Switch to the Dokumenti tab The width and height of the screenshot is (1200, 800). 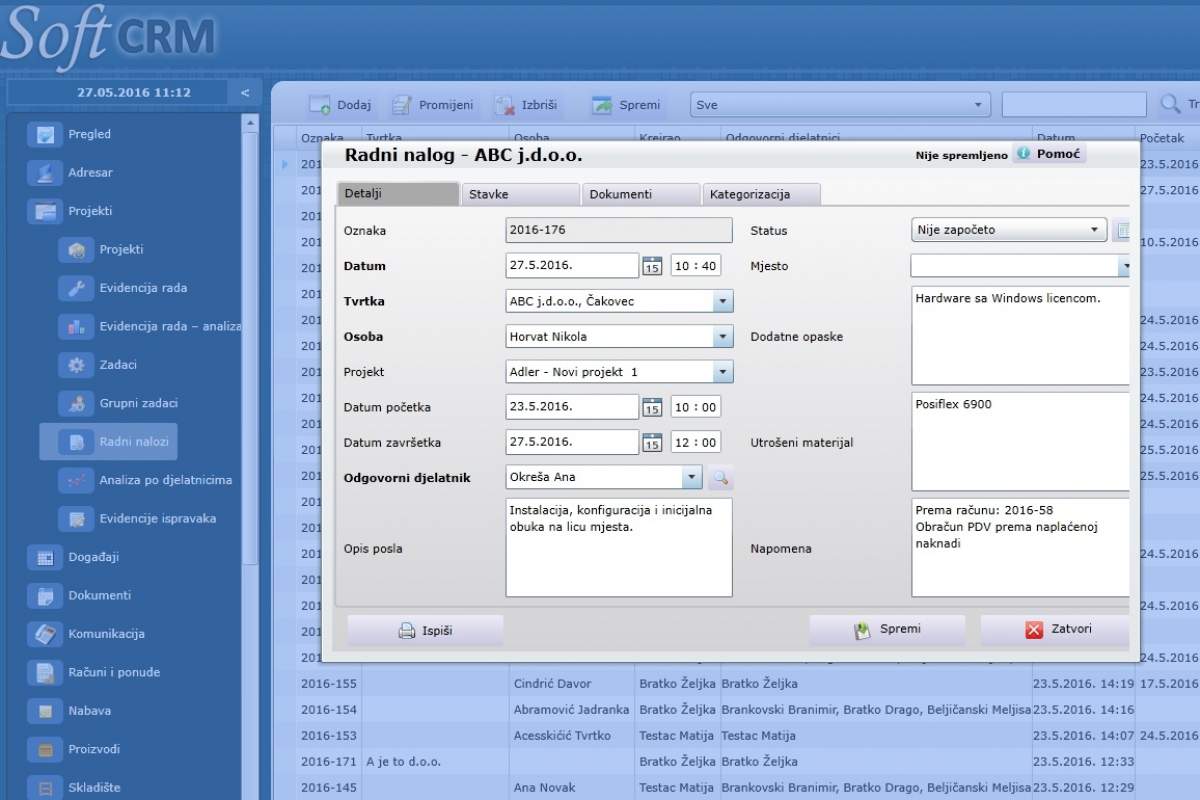tap(640, 194)
